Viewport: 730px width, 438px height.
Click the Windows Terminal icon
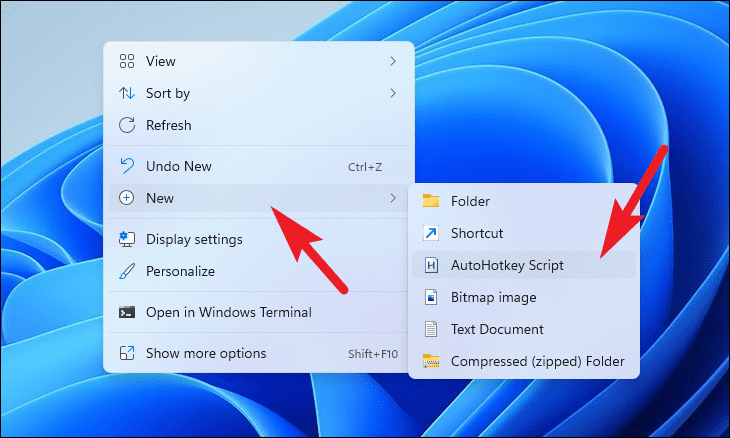[127, 312]
